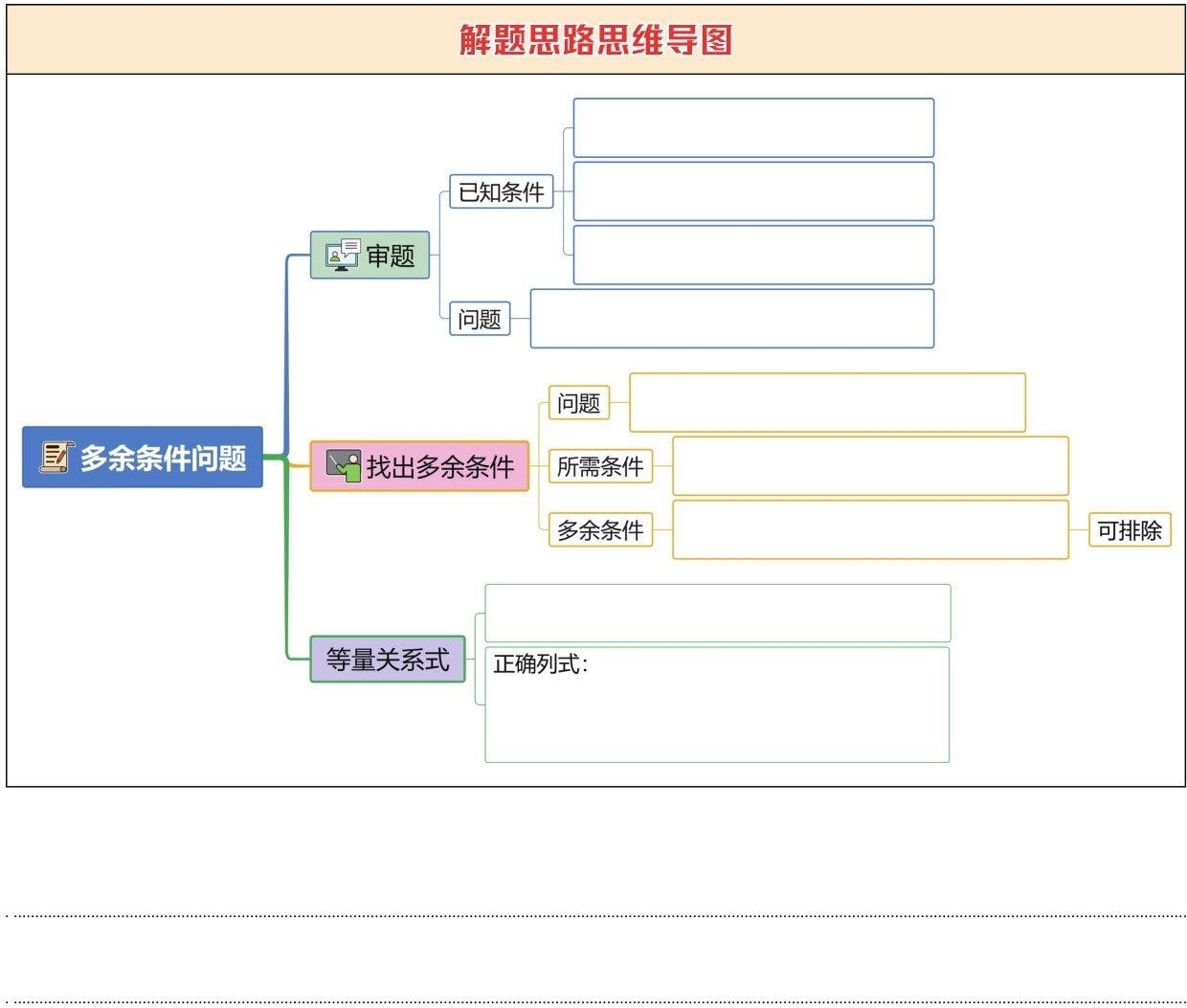Click the empty box next to 所需条件
Viewport: 1187px width, 1008px height.
[x=870, y=466]
